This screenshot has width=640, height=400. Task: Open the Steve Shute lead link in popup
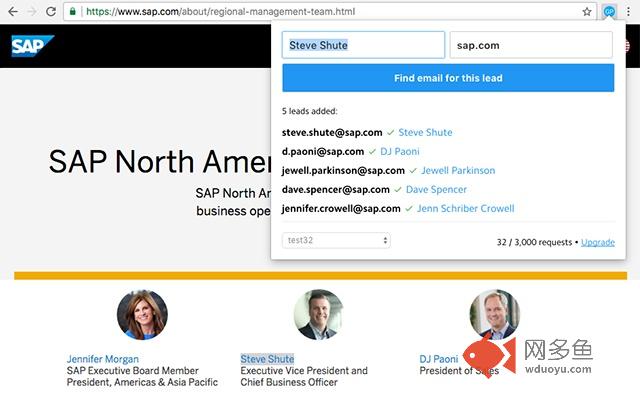click(x=425, y=132)
